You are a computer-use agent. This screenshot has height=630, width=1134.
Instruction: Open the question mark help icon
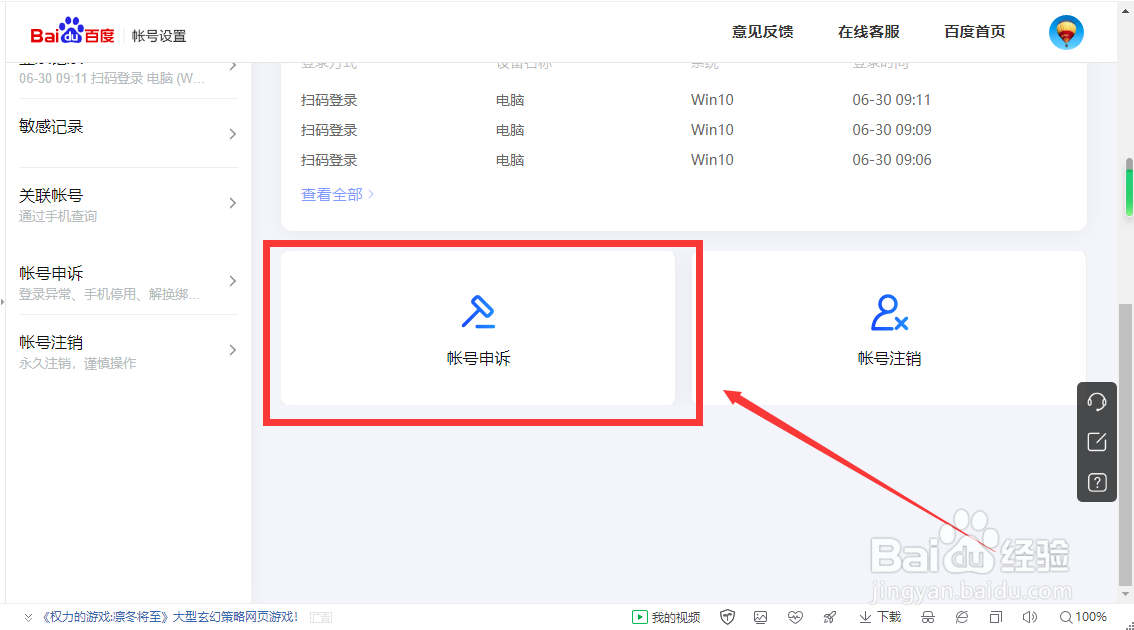point(1096,482)
